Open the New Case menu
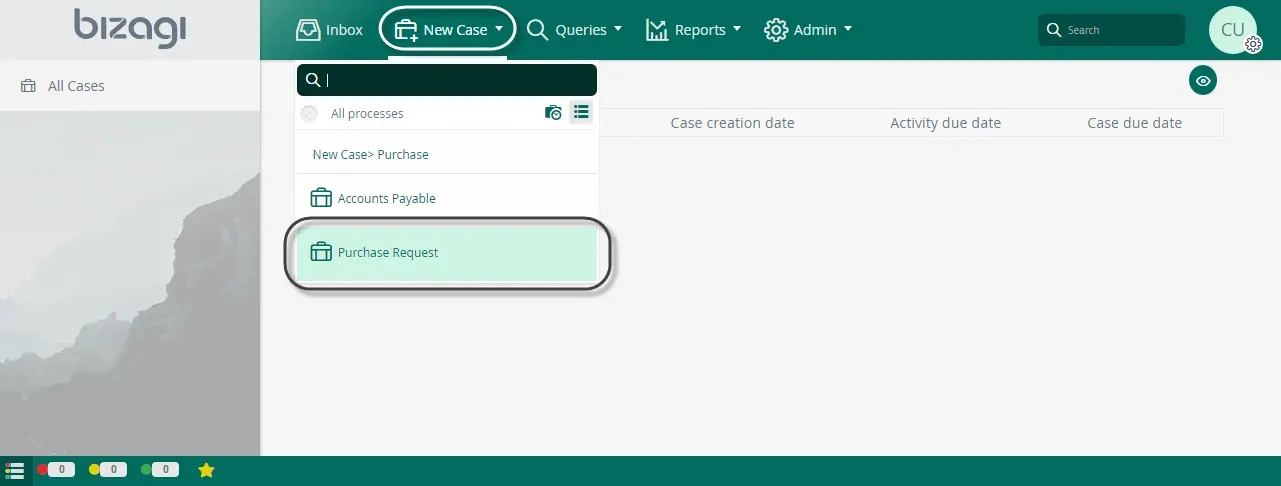Screen dimensions: 1281x486 coord(448,30)
